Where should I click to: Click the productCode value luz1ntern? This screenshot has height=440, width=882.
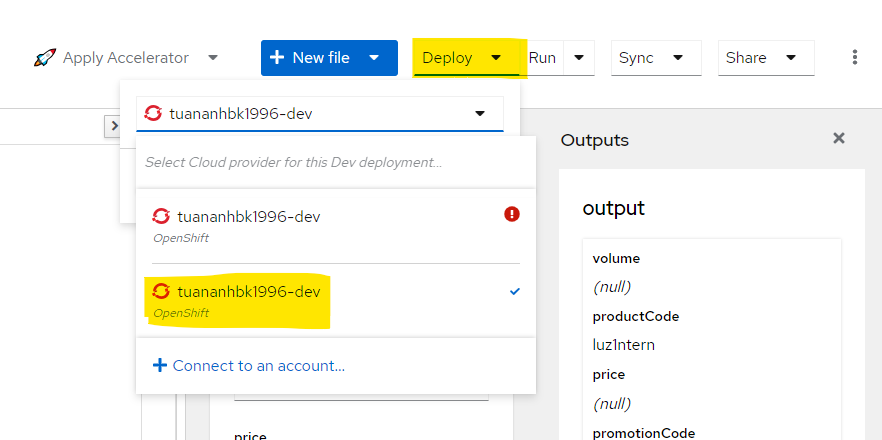[x=623, y=345]
